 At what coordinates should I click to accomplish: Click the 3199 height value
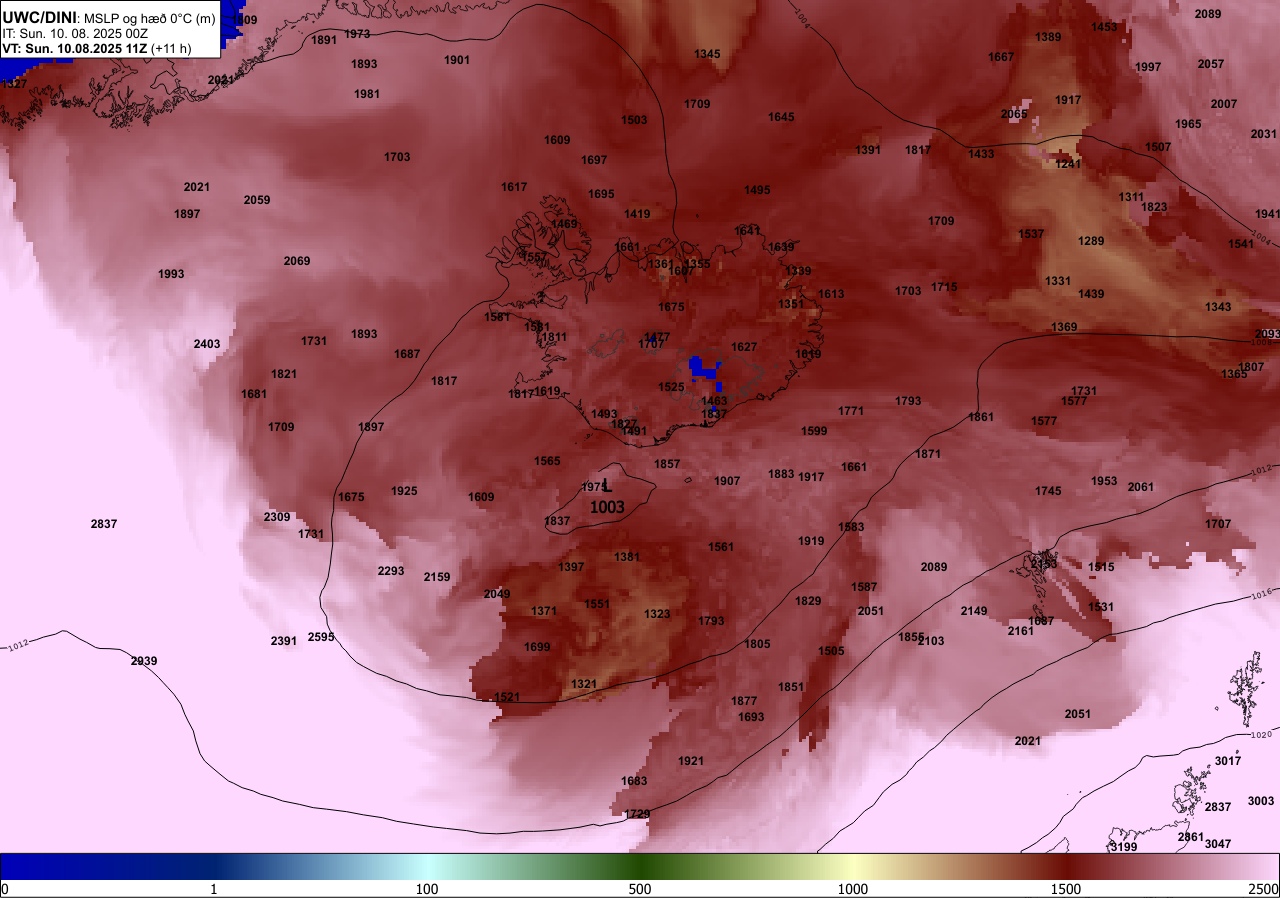click(1124, 847)
